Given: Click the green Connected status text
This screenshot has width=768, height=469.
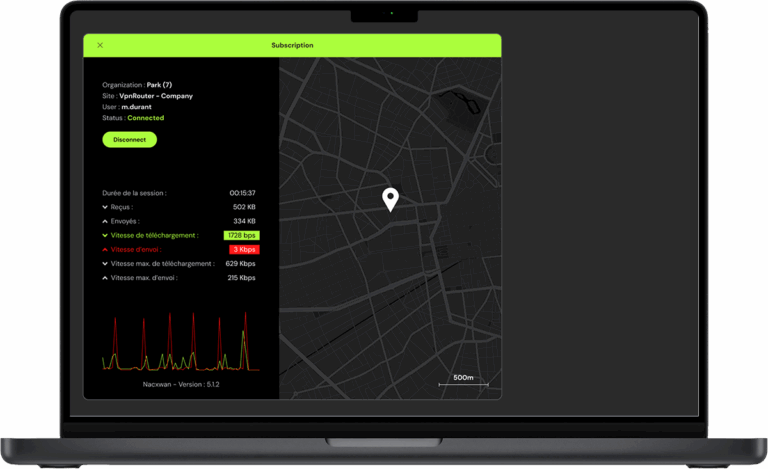Looking at the screenshot, I should tap(145, 118).
